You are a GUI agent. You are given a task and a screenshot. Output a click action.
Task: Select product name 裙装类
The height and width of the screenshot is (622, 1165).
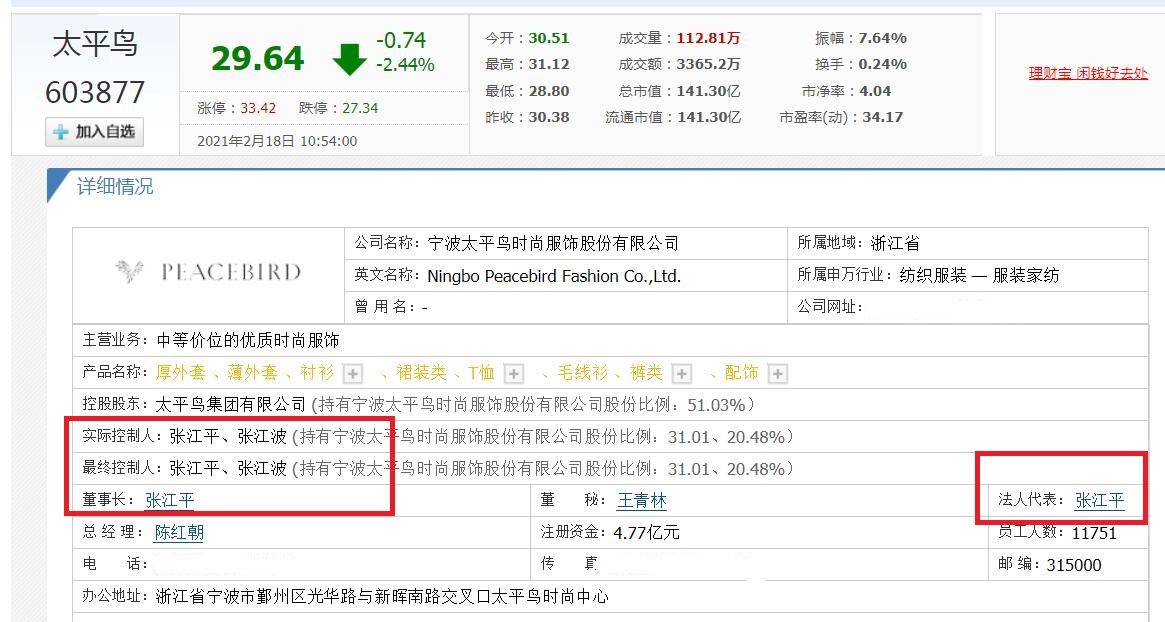(421, 372)
